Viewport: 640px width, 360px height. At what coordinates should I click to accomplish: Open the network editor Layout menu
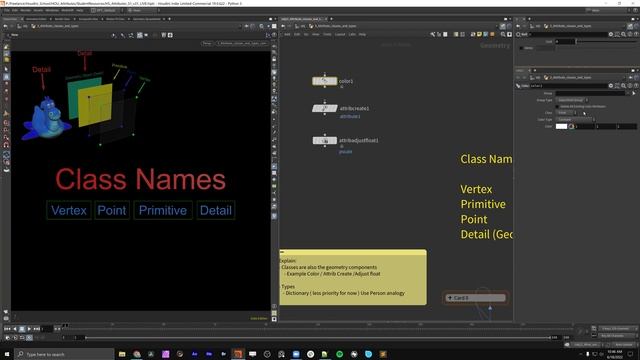point(340,34)
